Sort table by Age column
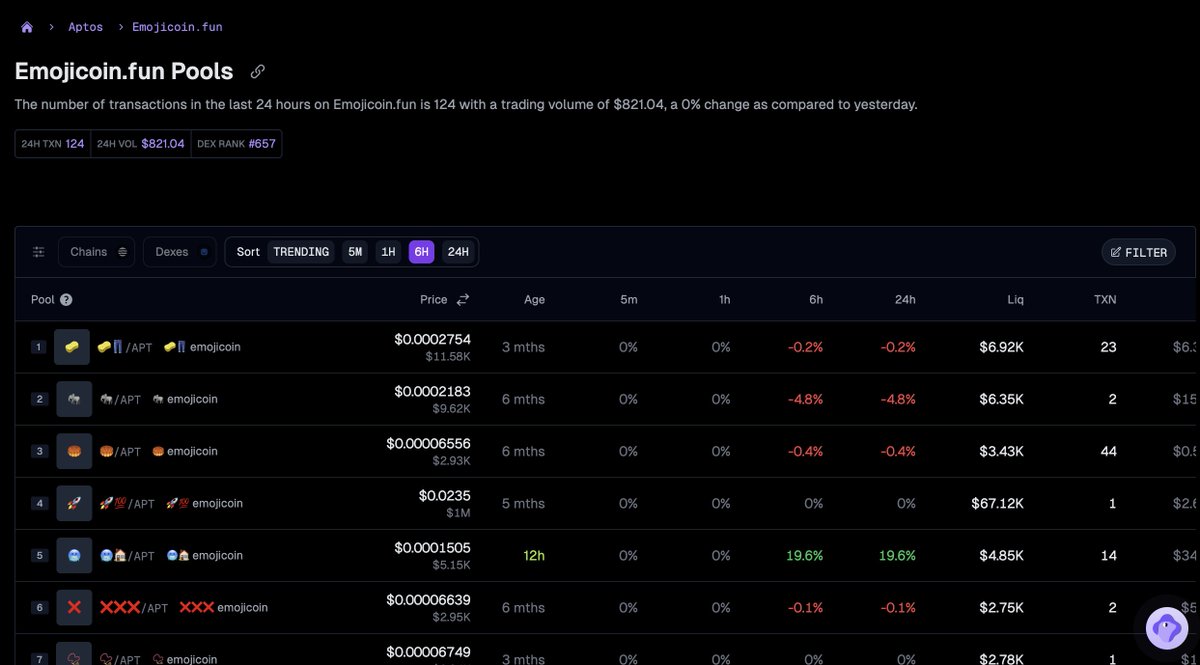Screen dimensions: 1200x665 534,299
